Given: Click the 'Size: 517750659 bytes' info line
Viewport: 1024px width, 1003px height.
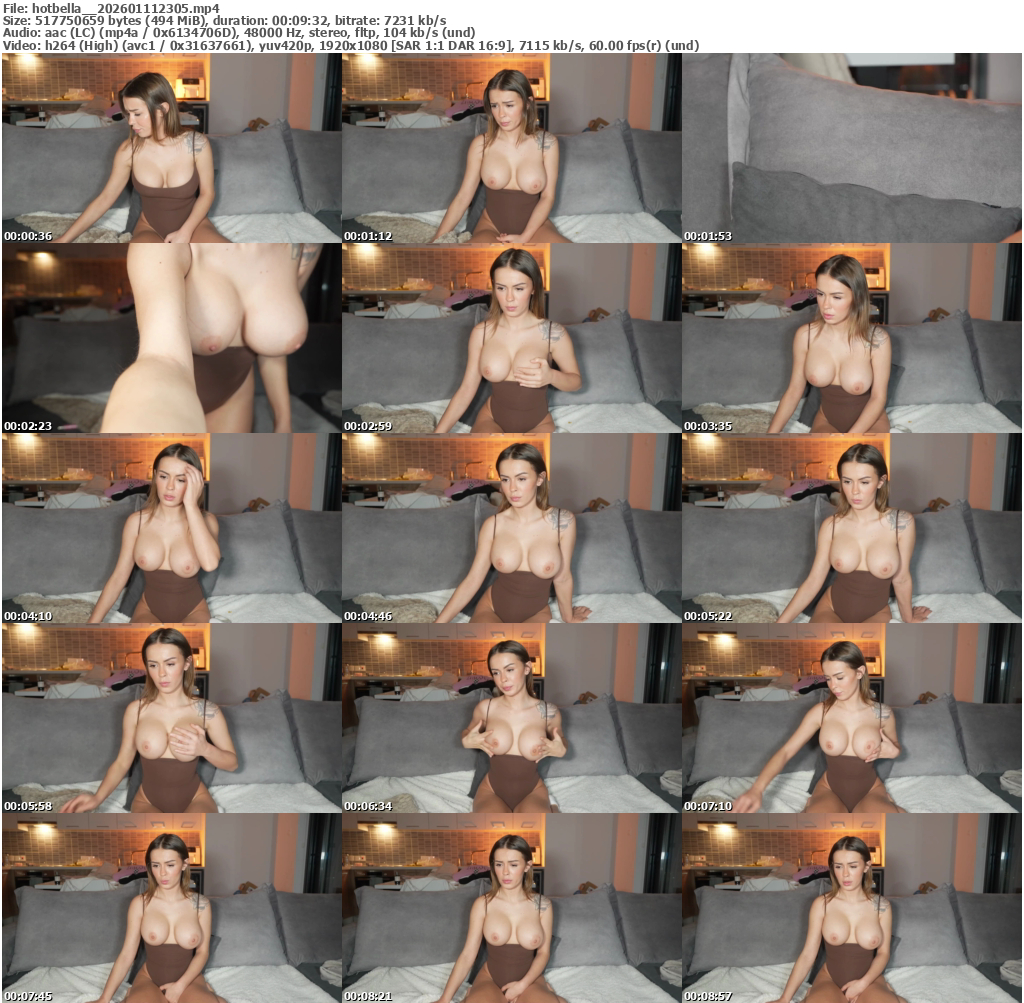Looking at the screenshot, I should click(225, 21).
